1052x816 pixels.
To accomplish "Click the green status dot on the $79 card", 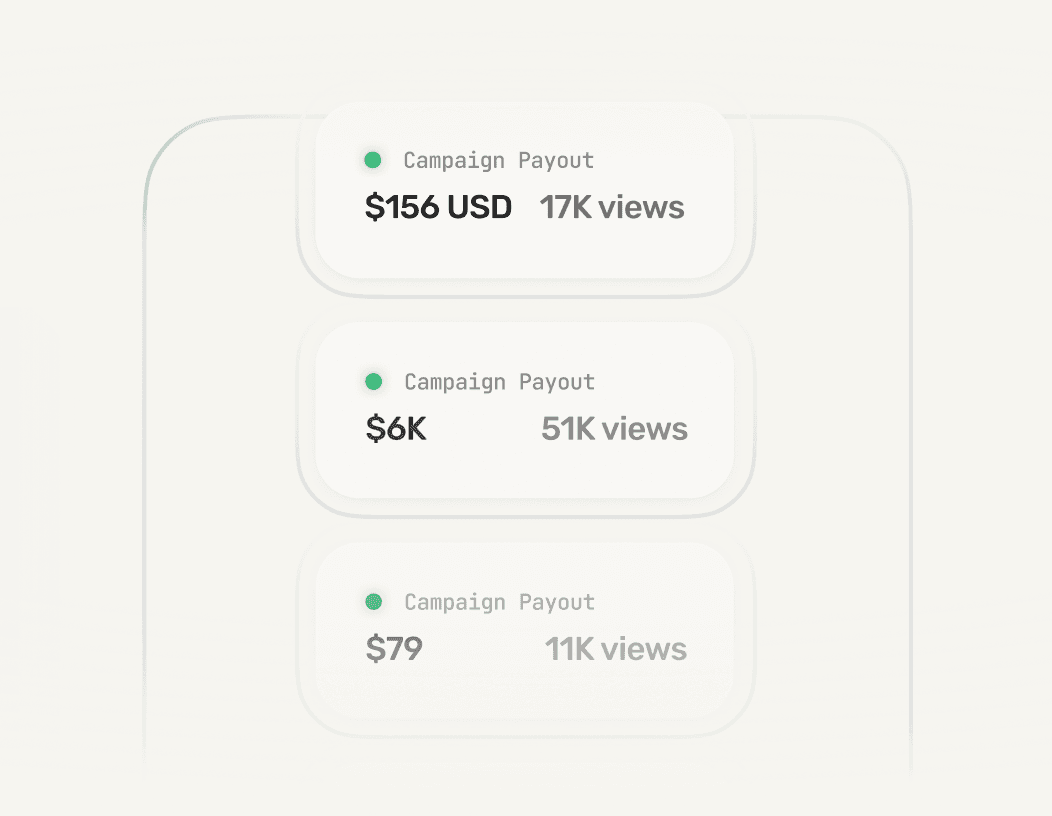I will coord(374,601).
